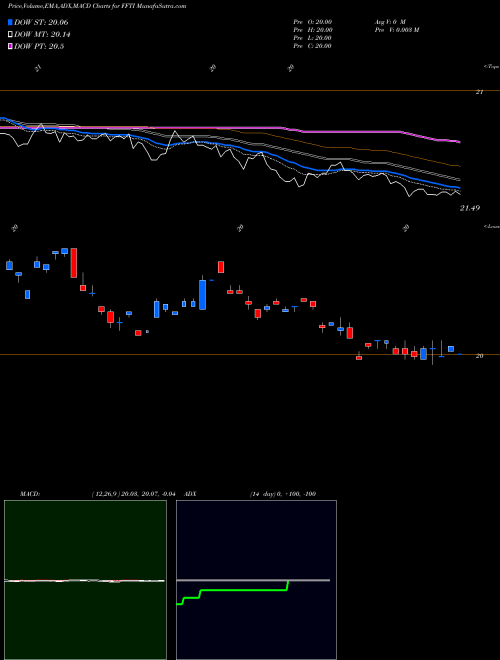Viewport: 500px width, 660px height.
Task: Click the 21.49 value label
Action: pyautogui.click(x=470, y=208)
